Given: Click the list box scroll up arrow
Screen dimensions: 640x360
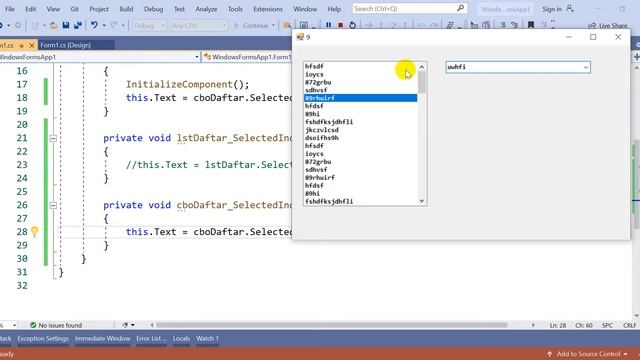Looking at the screenshot, I should coord(422,67).
